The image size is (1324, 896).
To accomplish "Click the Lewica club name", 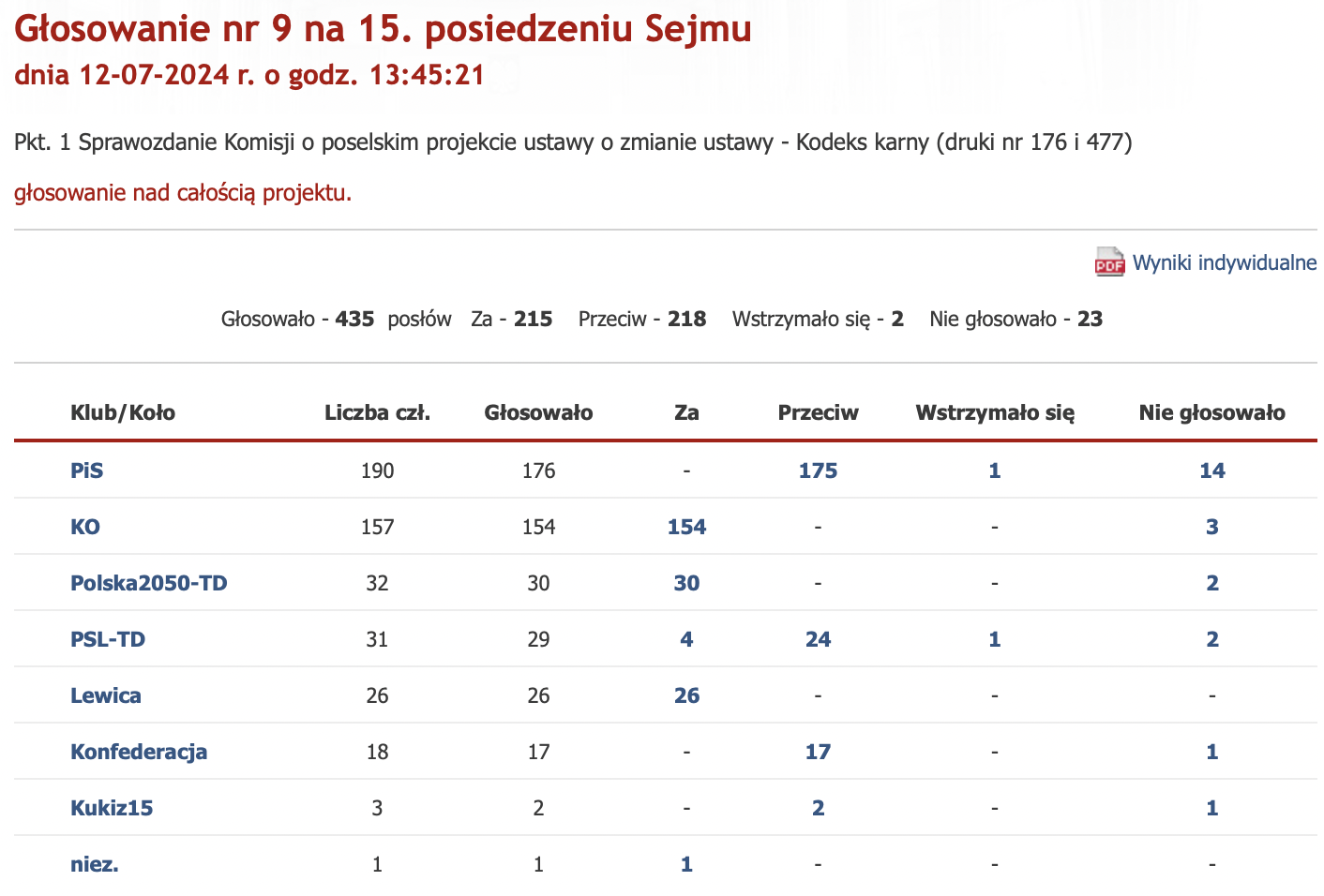I will click(106, 695).
